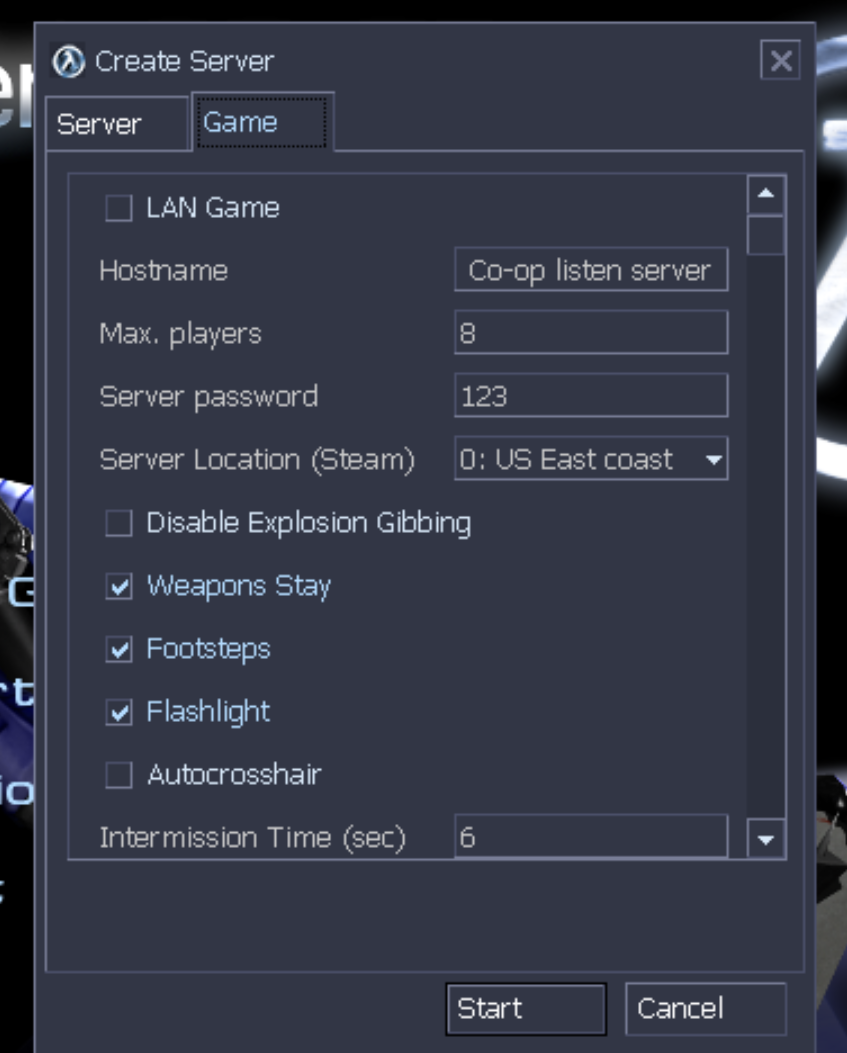
Task: Click the Intermission Time (sec) label
Action: coord(252,838)
